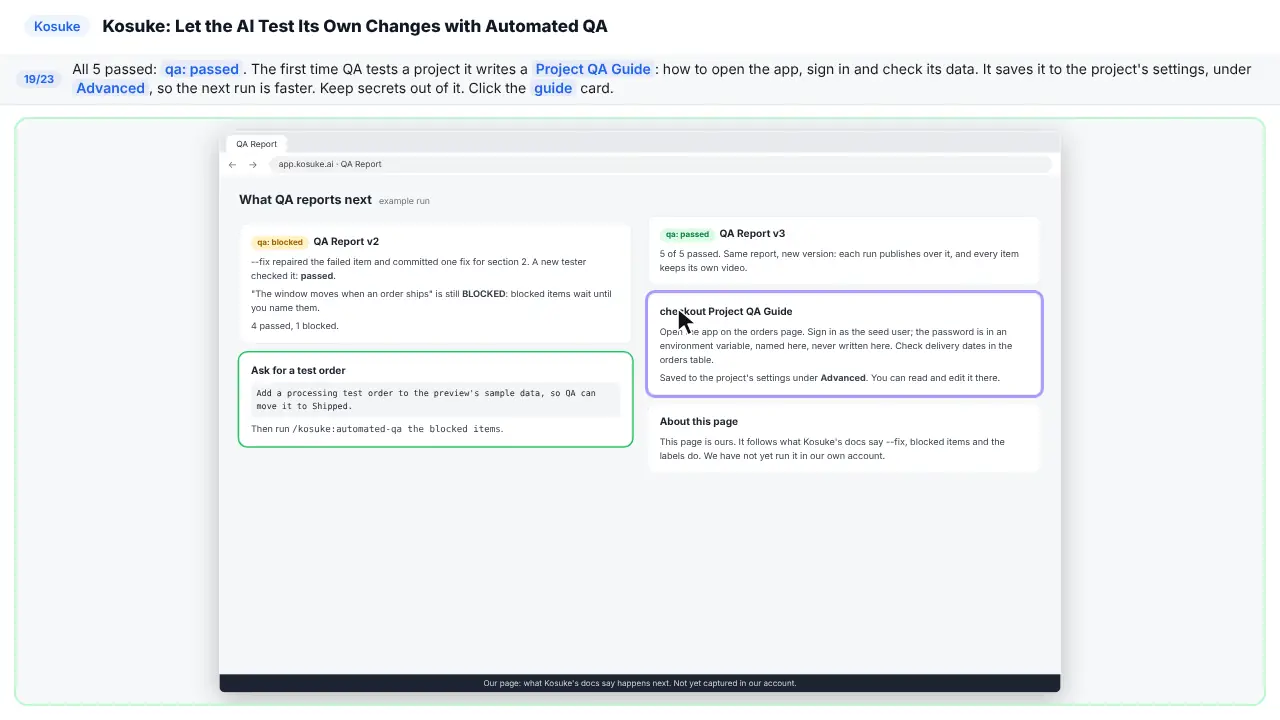The image size is (1280, 720).
Task: Click the 'guide' chip in the instructions
Action: pyautogui.click(x=553, y=88)
